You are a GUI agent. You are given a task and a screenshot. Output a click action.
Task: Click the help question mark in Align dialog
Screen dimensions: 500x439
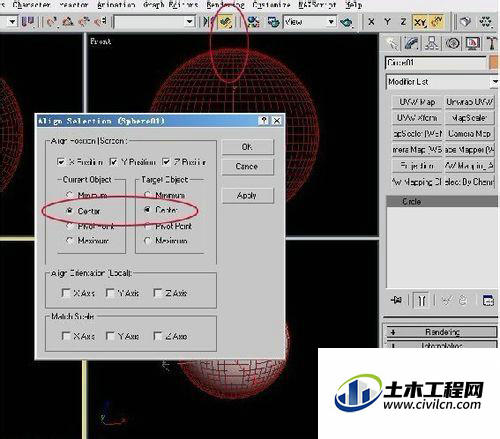pos(264,121)
